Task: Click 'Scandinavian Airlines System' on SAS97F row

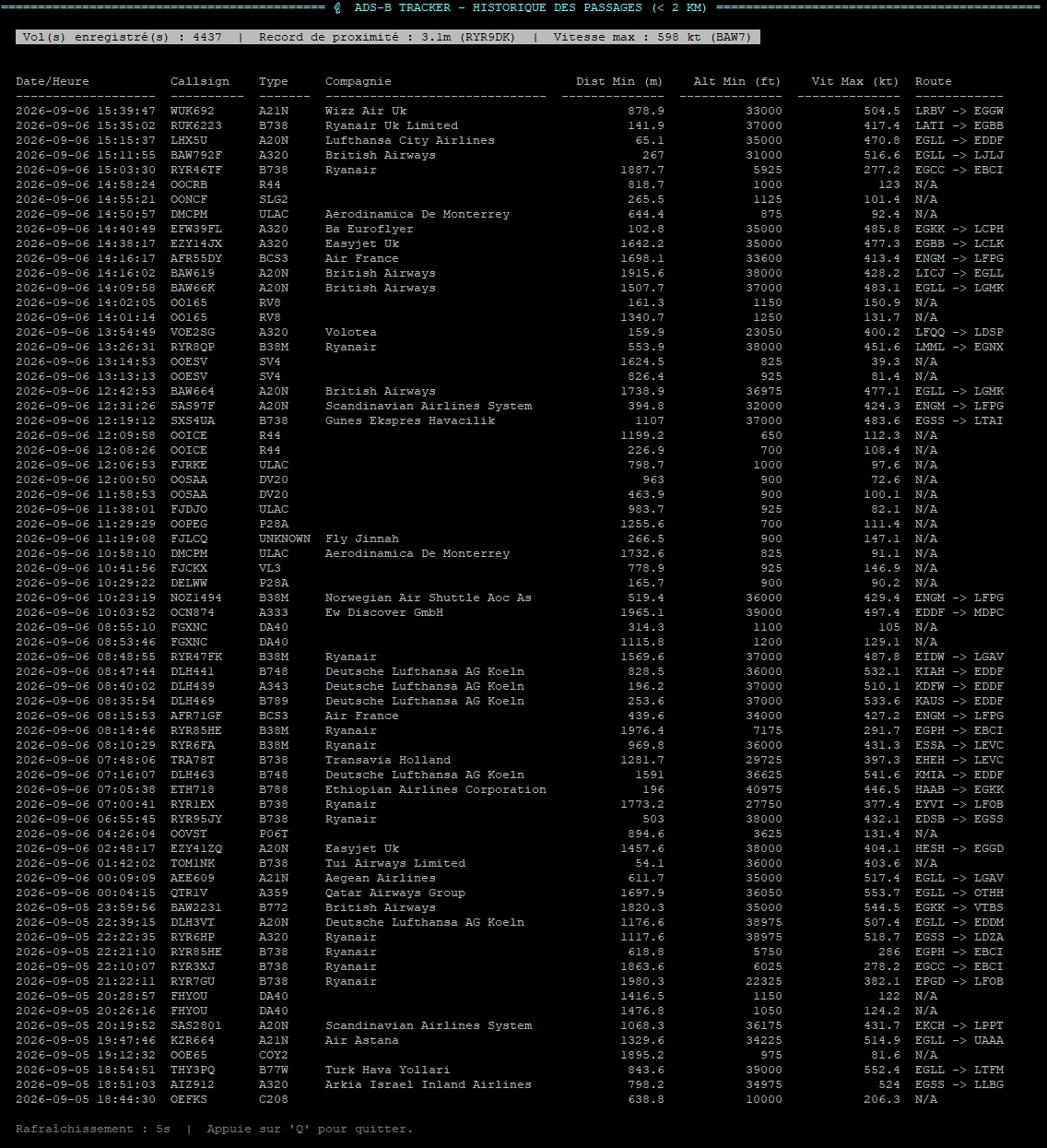Action: [x=429, y=406]
